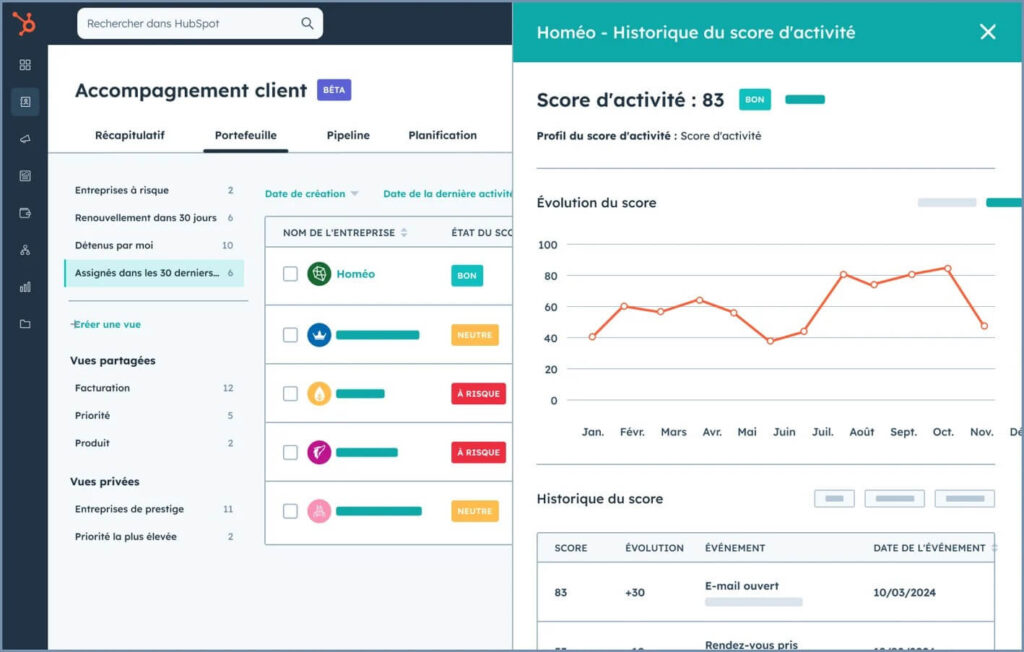
Task: Switch to the Récapitulatif tab
Action: (x=130, y=135)
